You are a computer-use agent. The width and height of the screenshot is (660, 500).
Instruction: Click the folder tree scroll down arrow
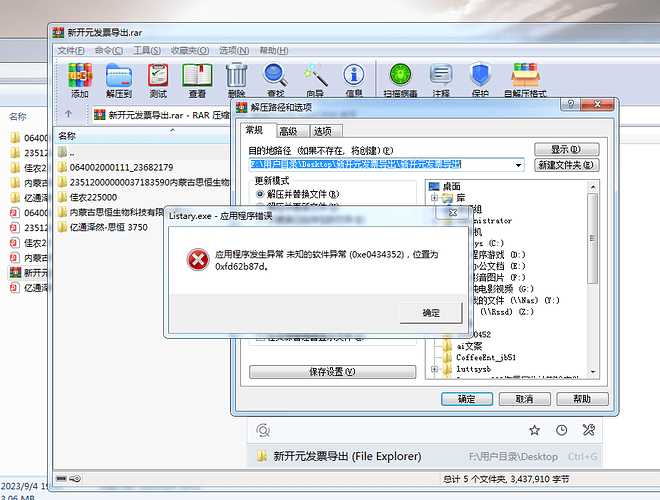pyautogui.click(x=593, y=372)
